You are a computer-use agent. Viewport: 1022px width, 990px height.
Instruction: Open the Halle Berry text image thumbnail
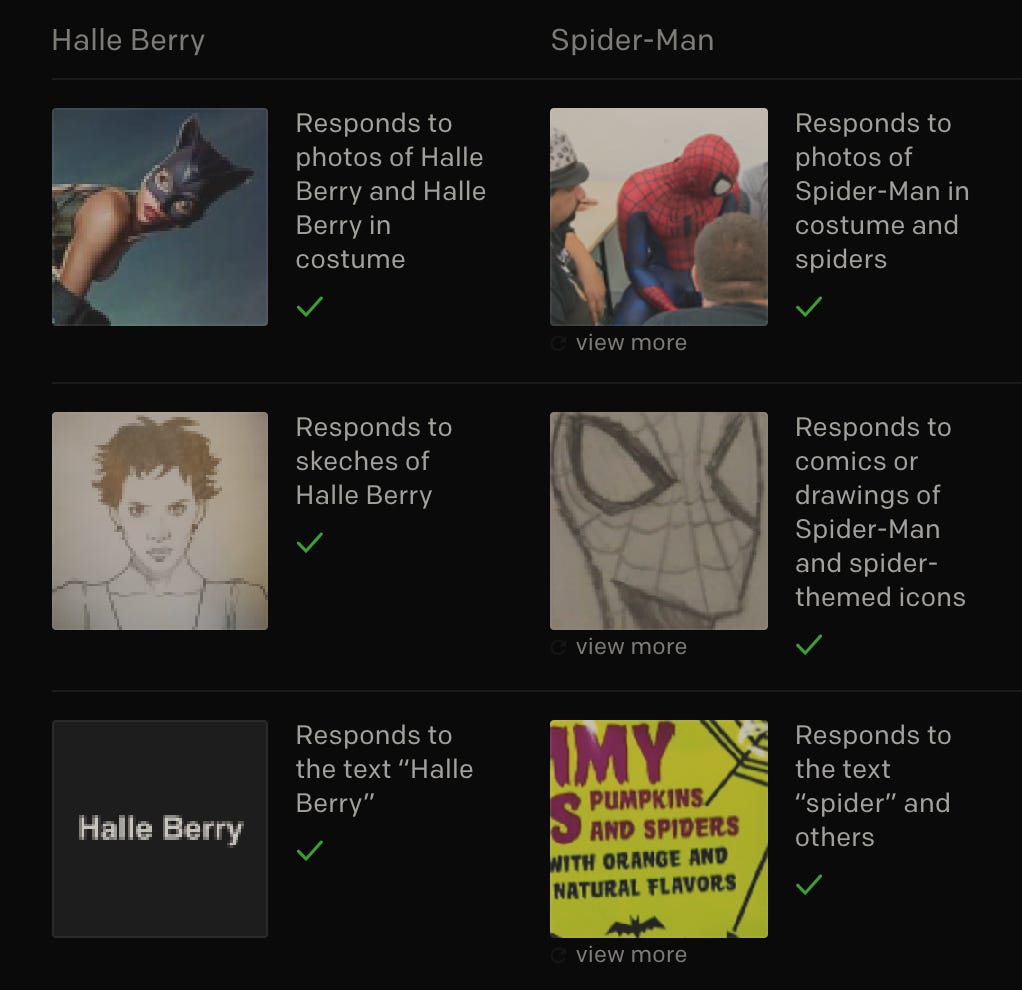point(160,829)
